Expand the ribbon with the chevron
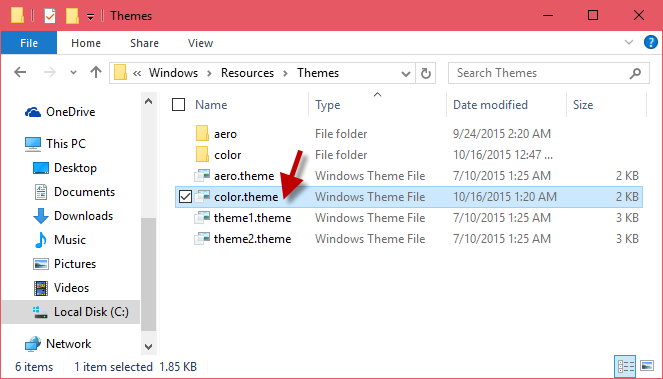This screenshot has width=663, height=379. tap(629, 42)
